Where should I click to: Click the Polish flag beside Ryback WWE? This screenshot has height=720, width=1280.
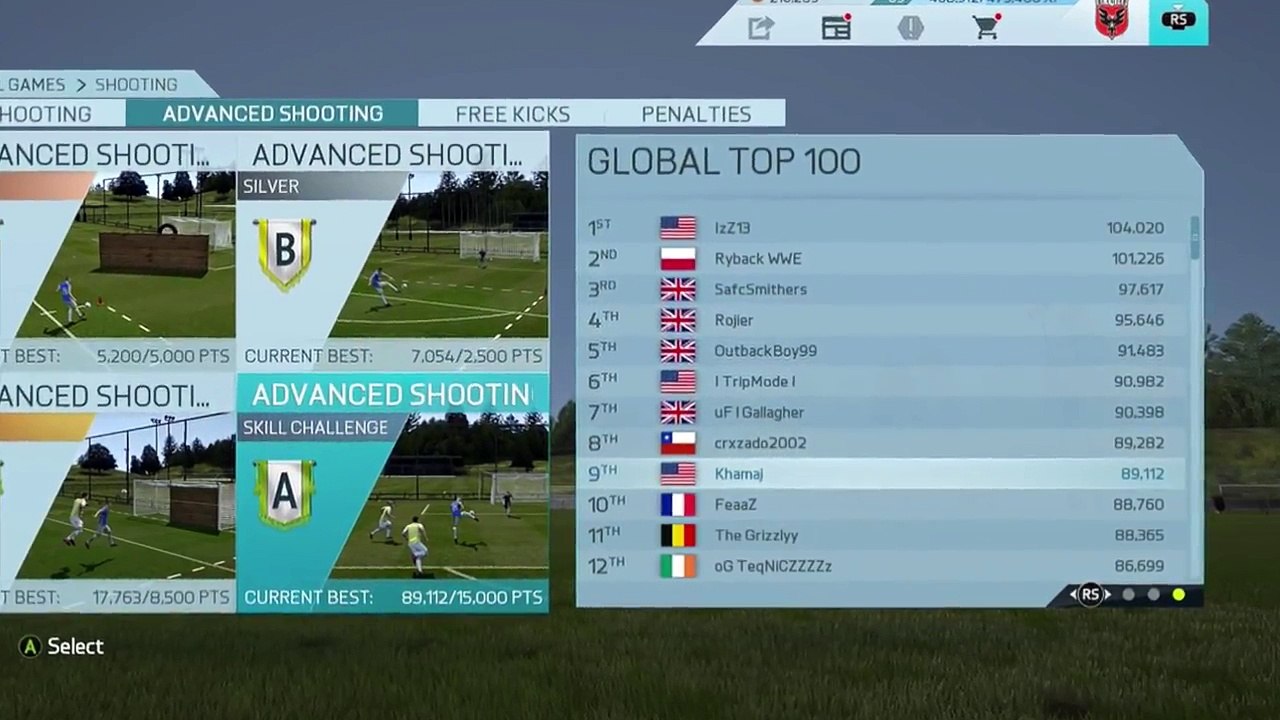pyautogui.click(x=678, y=259)
